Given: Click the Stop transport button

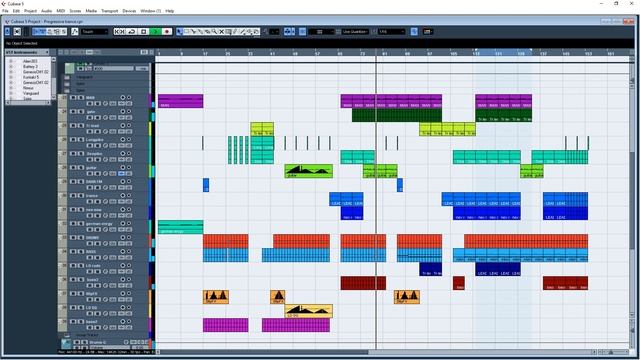Looking at the screenshot, I should (144, 31).
